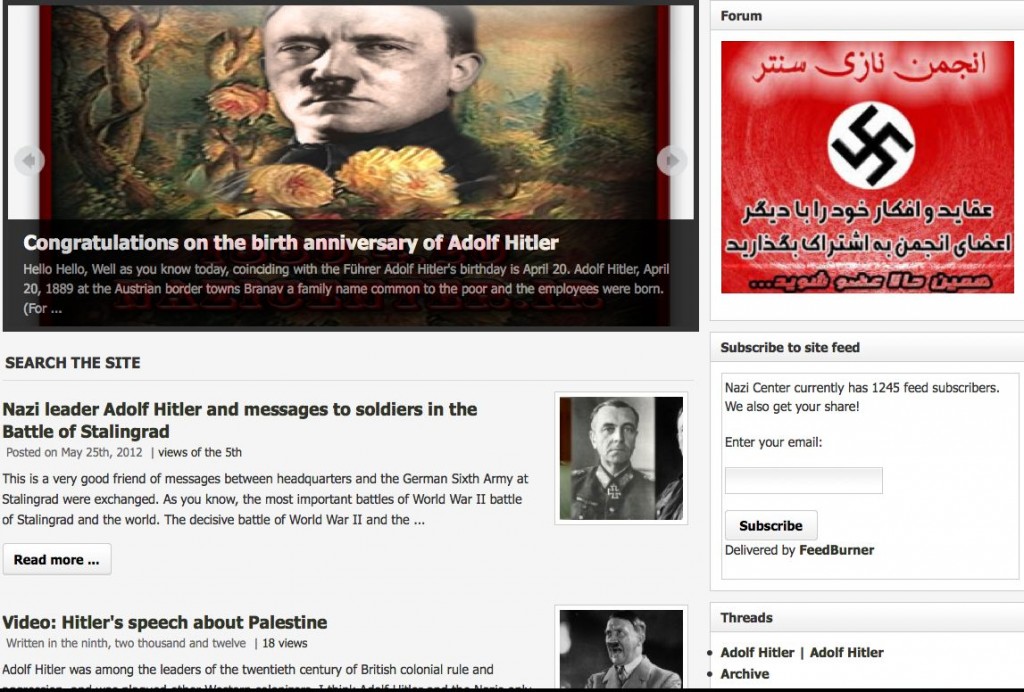Open the Battle of Stalingrad article title
The width and height of the screenshot is (1024, 692).
pyautogui.click(x=240, y=420)
